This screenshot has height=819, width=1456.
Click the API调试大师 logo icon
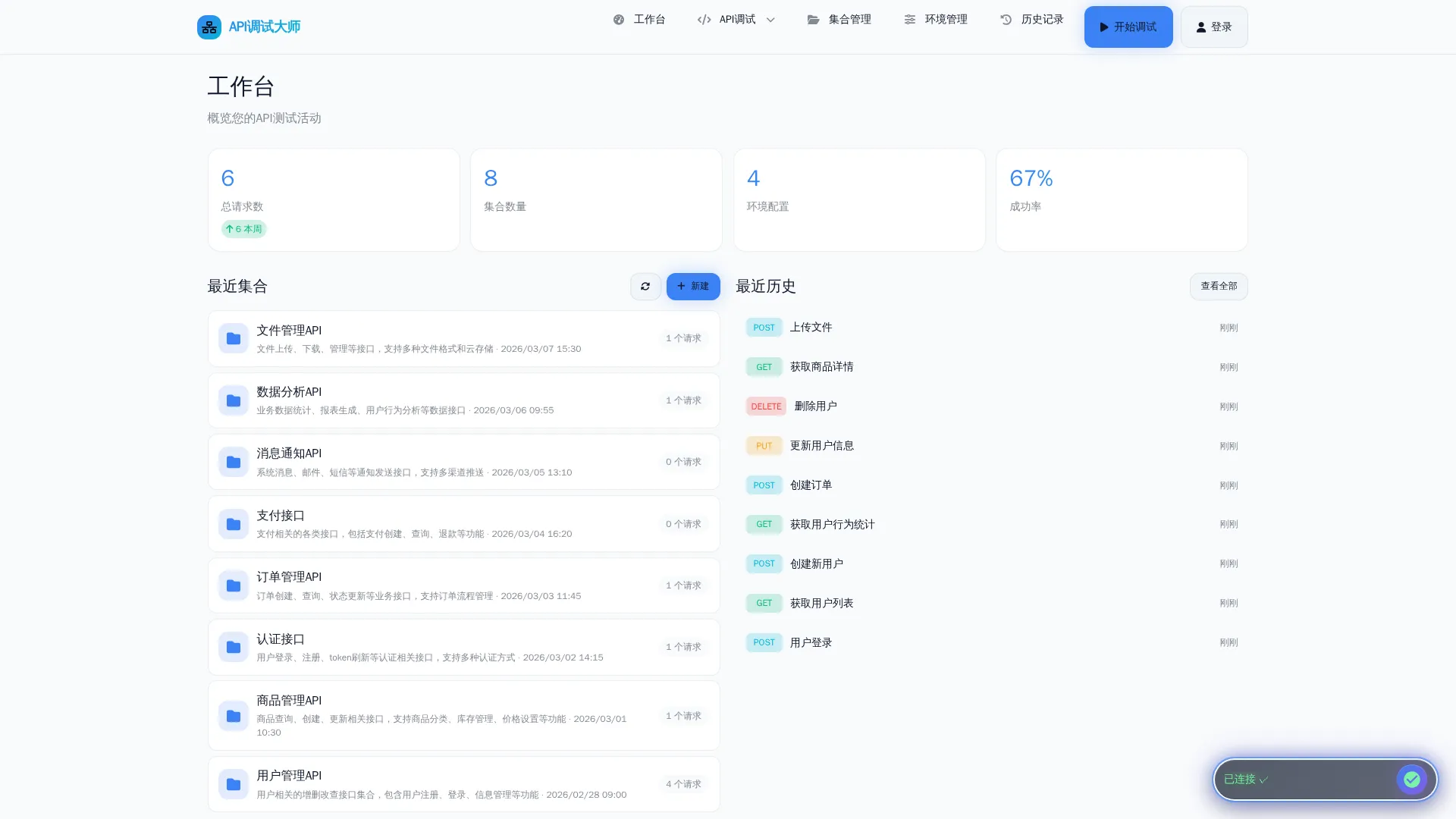coord(209,27)
